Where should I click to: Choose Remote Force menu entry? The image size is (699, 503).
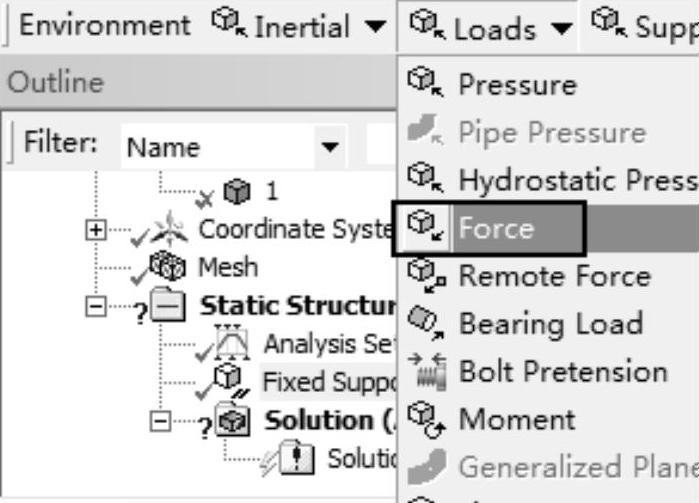(554, 276)
